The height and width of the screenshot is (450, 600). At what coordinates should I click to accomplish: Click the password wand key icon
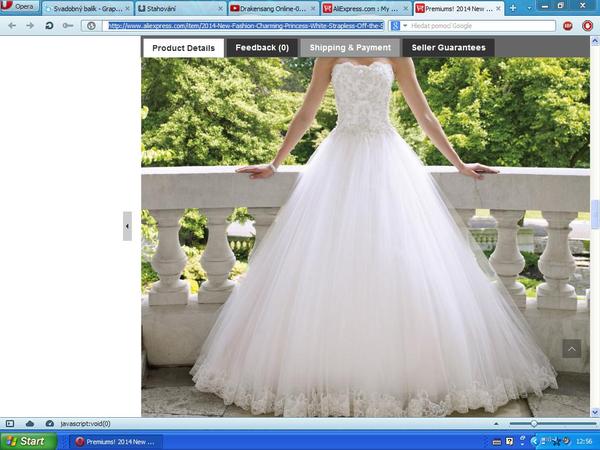(x=68, y=25)
